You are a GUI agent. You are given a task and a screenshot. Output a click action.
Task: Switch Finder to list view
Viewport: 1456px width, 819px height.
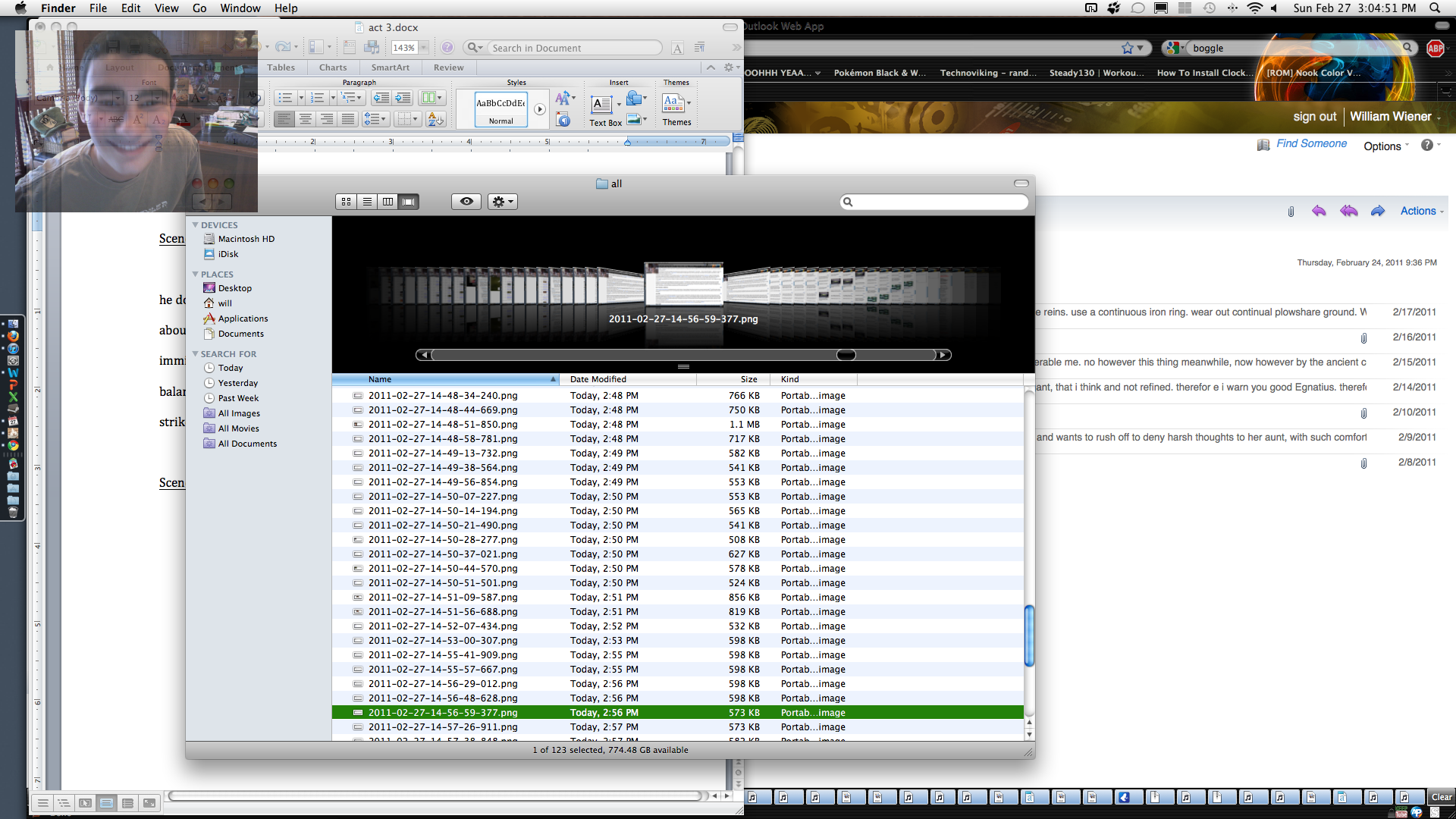coord(367,202)
